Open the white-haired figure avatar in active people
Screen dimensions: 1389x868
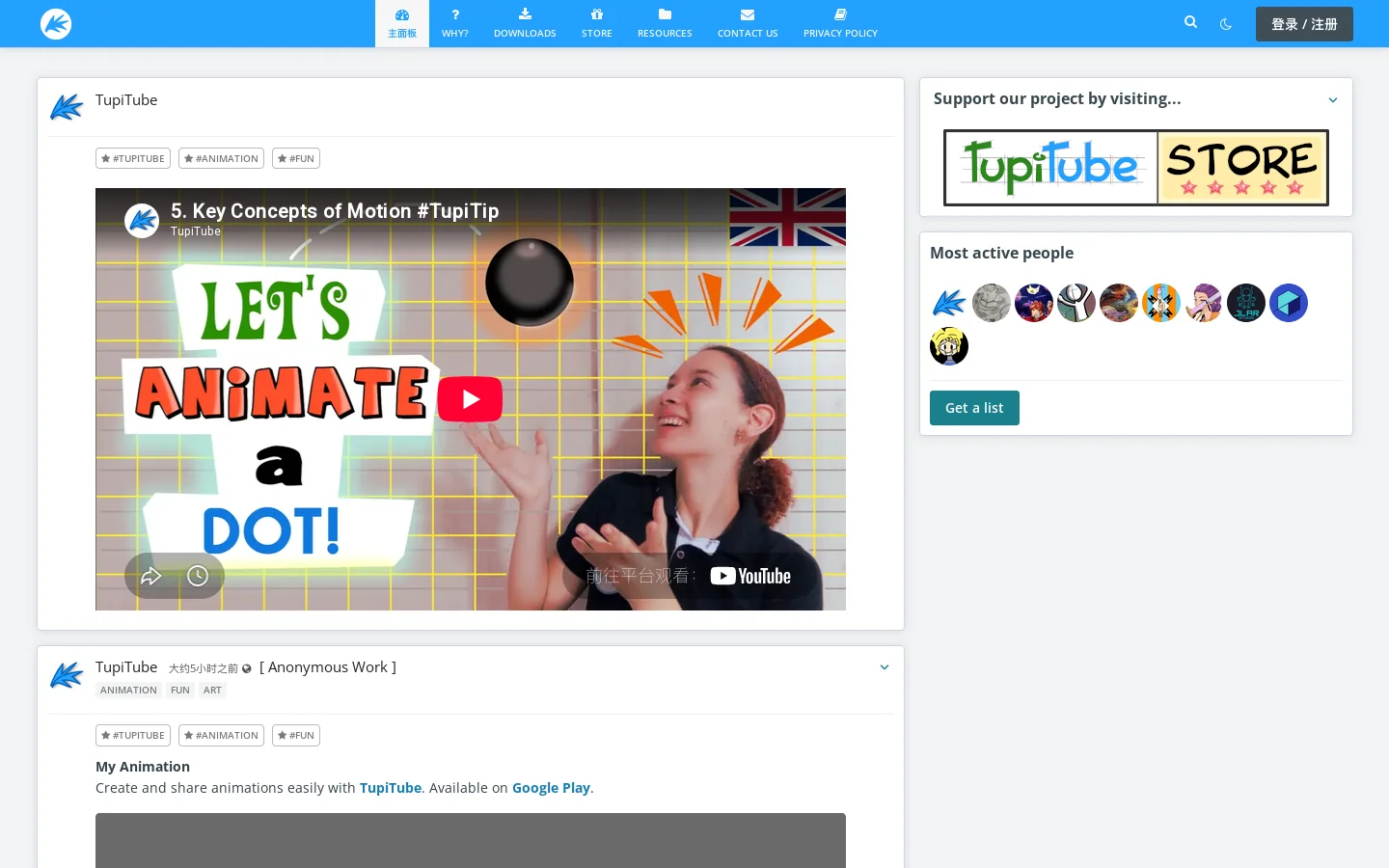(1076, 303)
